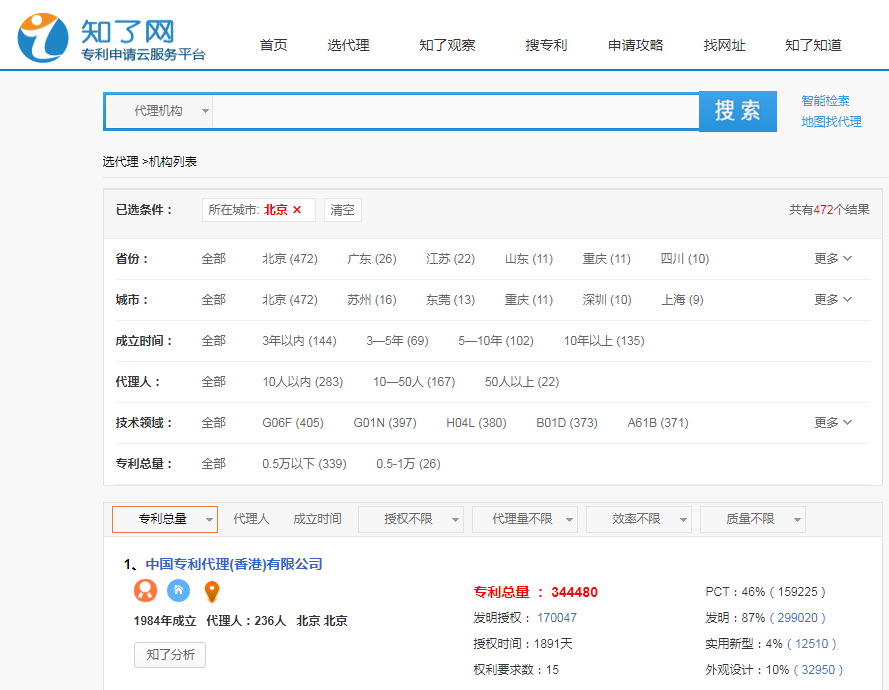Filter province by 四川 (10)

point(684,259)
